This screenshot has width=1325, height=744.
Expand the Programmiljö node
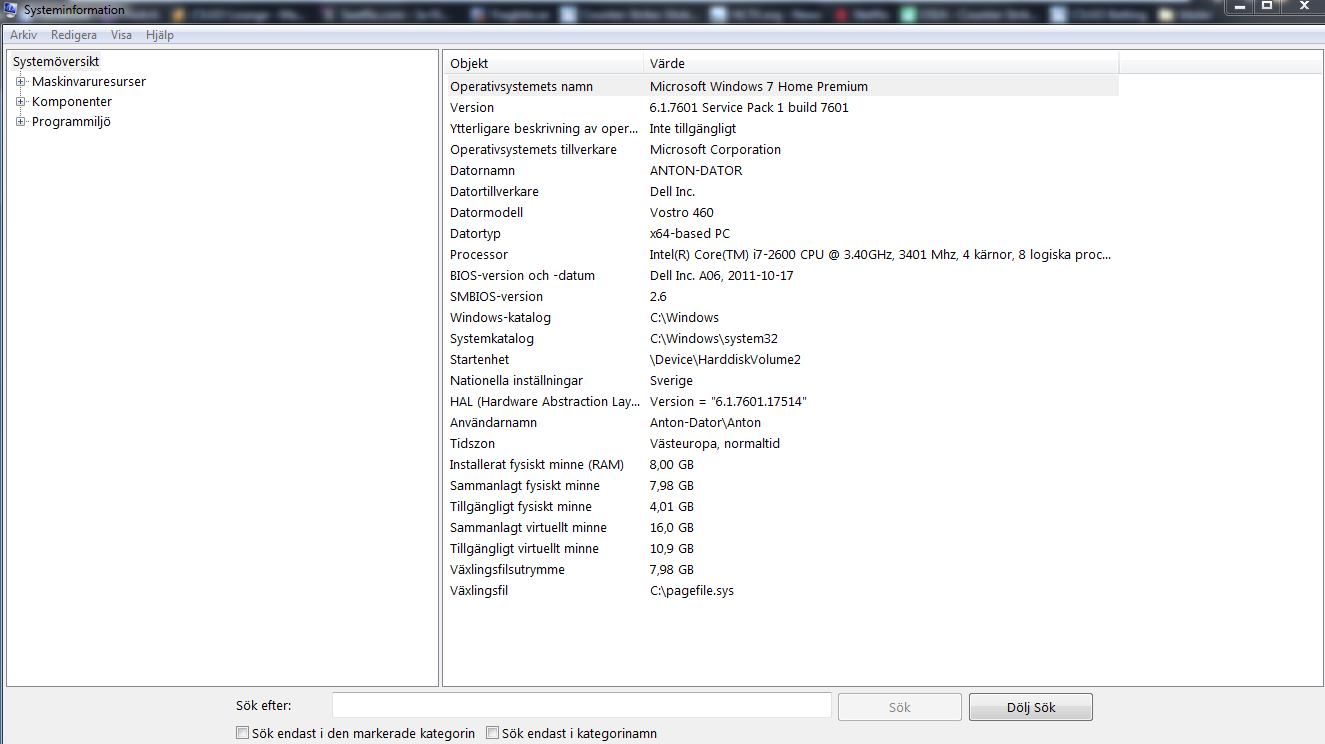[20, 122]
